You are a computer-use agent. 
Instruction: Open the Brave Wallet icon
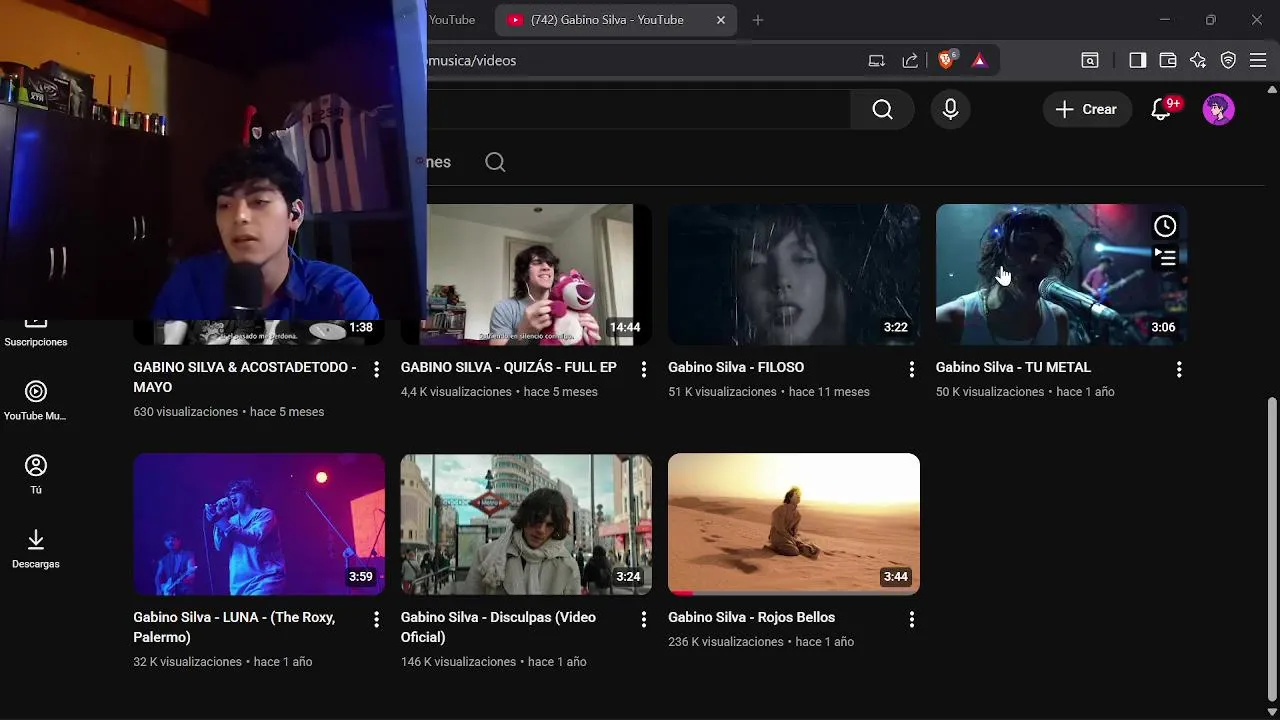click(1167, 61)
